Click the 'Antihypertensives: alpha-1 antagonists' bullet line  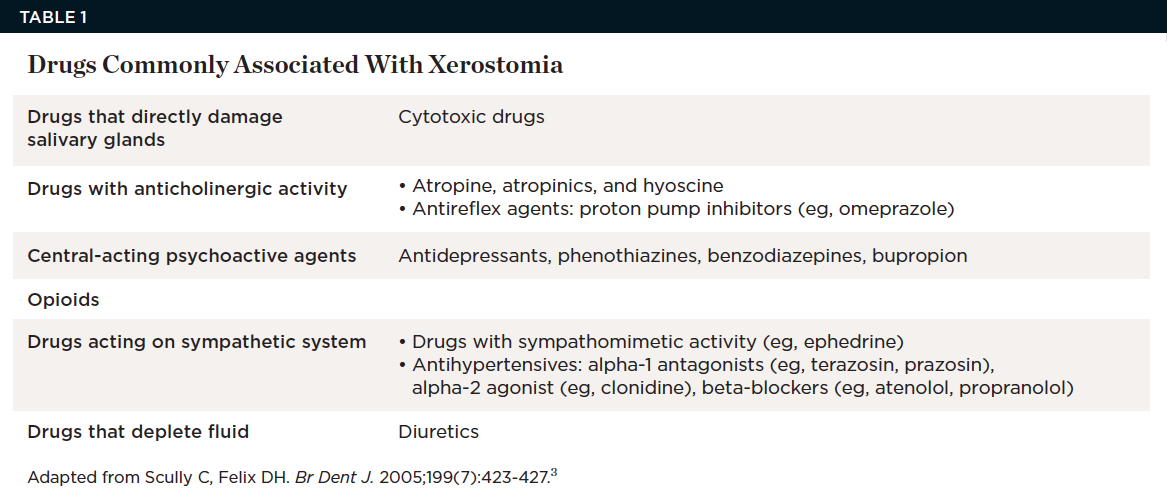(702, 365)
